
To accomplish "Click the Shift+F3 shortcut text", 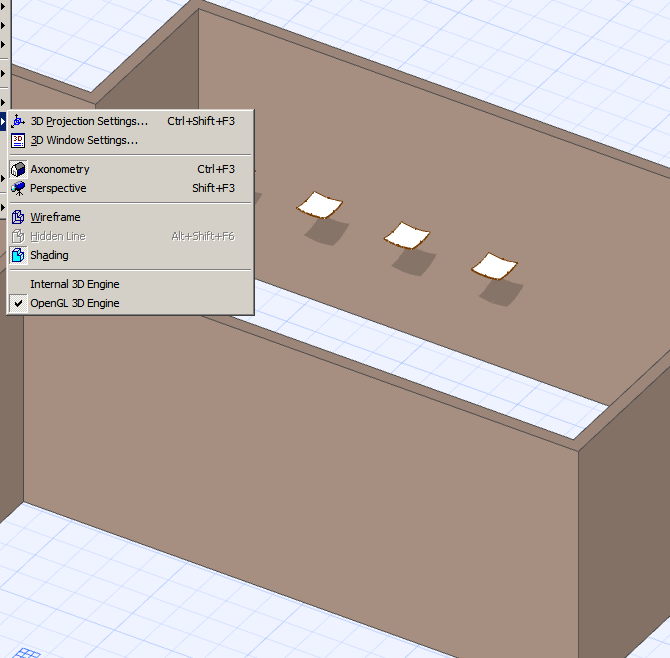I will 213,188.
